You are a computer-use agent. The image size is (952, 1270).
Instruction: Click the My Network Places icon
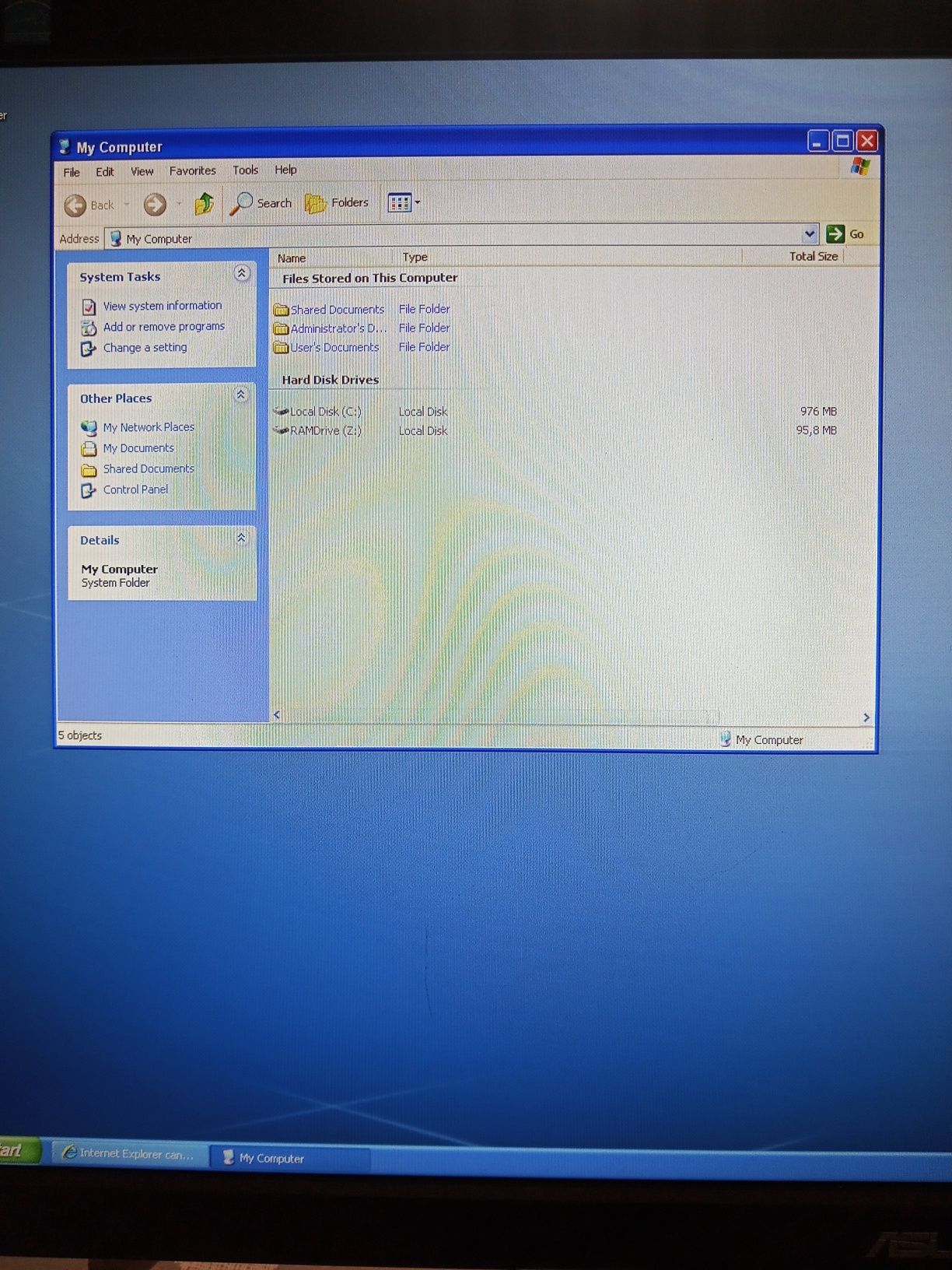tap(89, 428)
